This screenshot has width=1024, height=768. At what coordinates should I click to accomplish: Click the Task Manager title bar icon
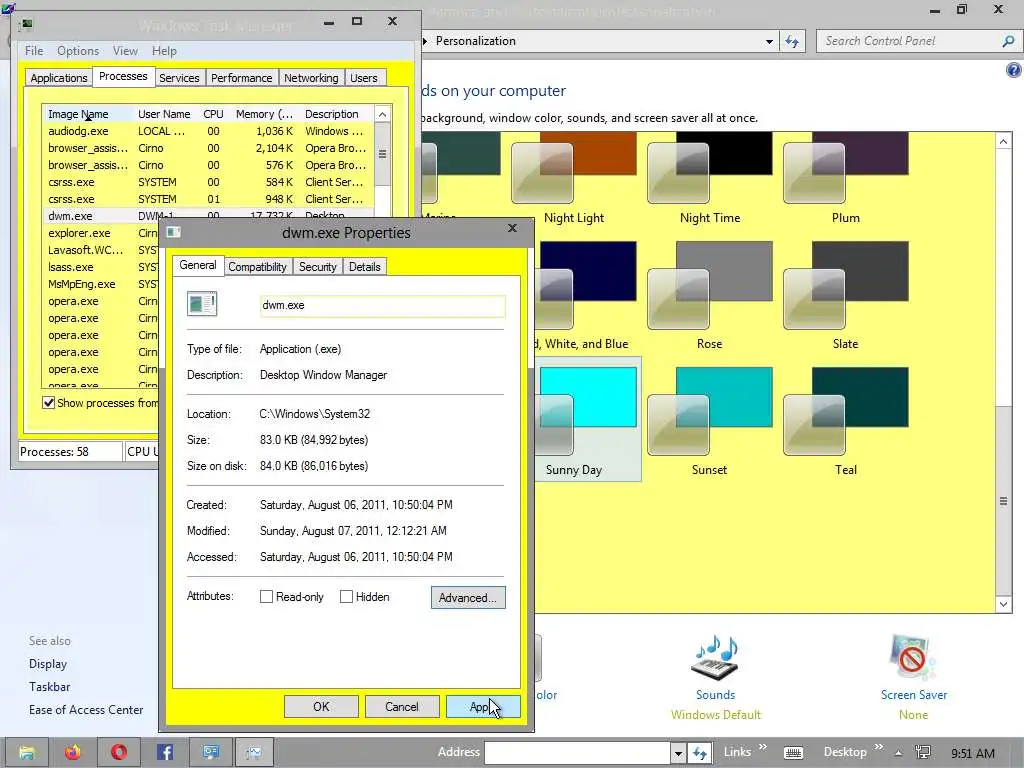(x=26, y=25)
